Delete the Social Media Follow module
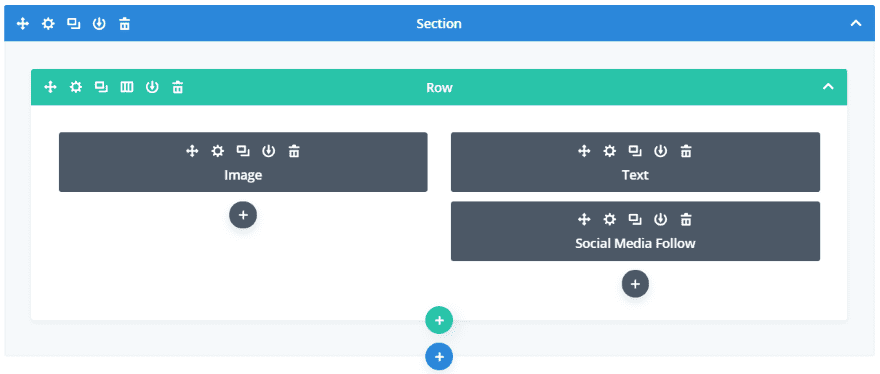This screenshot has height=374, width=880. (x=686, y=219)
